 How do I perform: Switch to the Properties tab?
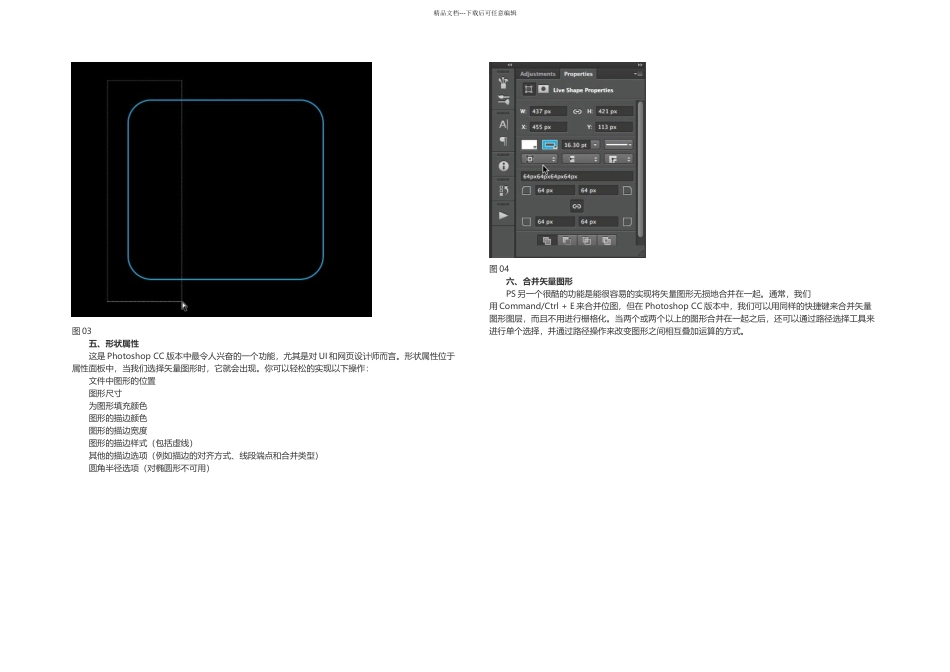click(578, 74)
